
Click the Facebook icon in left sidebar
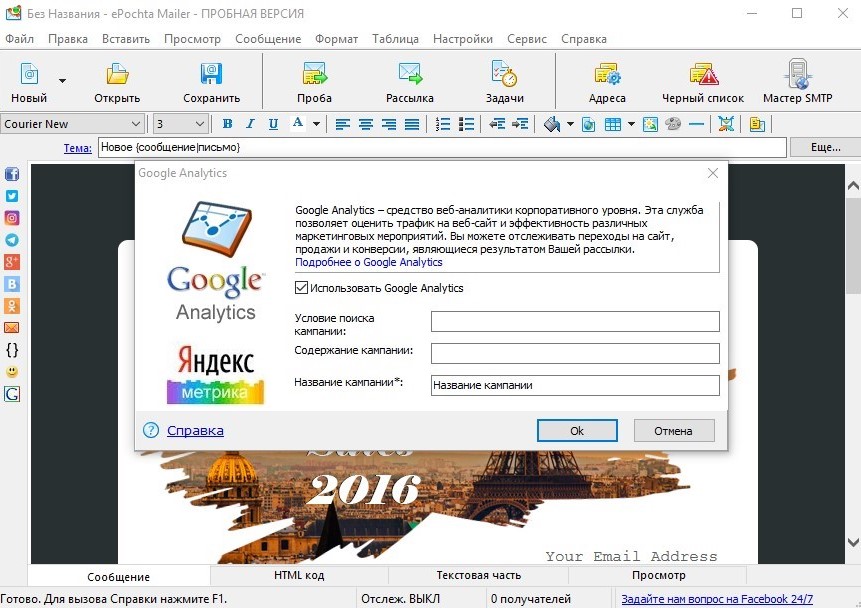click(x=12, y=174)
